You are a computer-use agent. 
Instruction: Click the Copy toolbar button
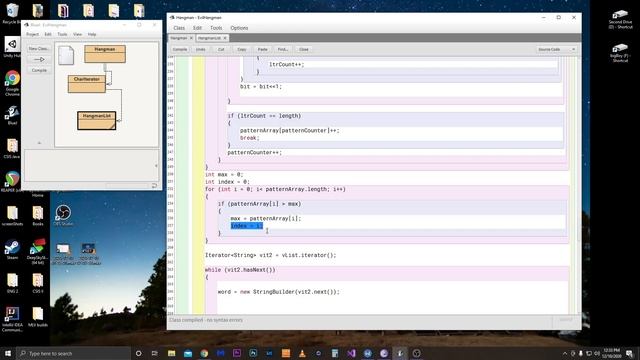click(x=242, y=49)
